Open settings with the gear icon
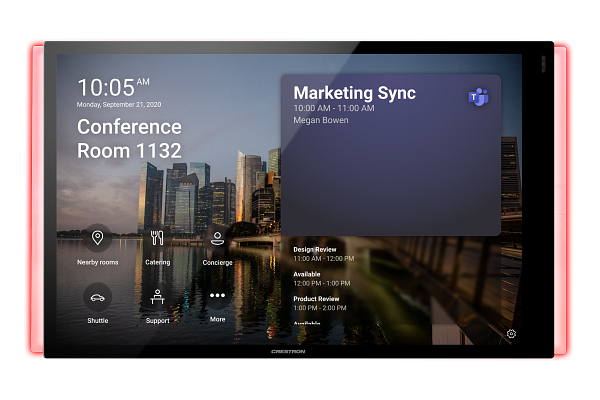Viewport: 600px width, 400px height. [511, 334]
